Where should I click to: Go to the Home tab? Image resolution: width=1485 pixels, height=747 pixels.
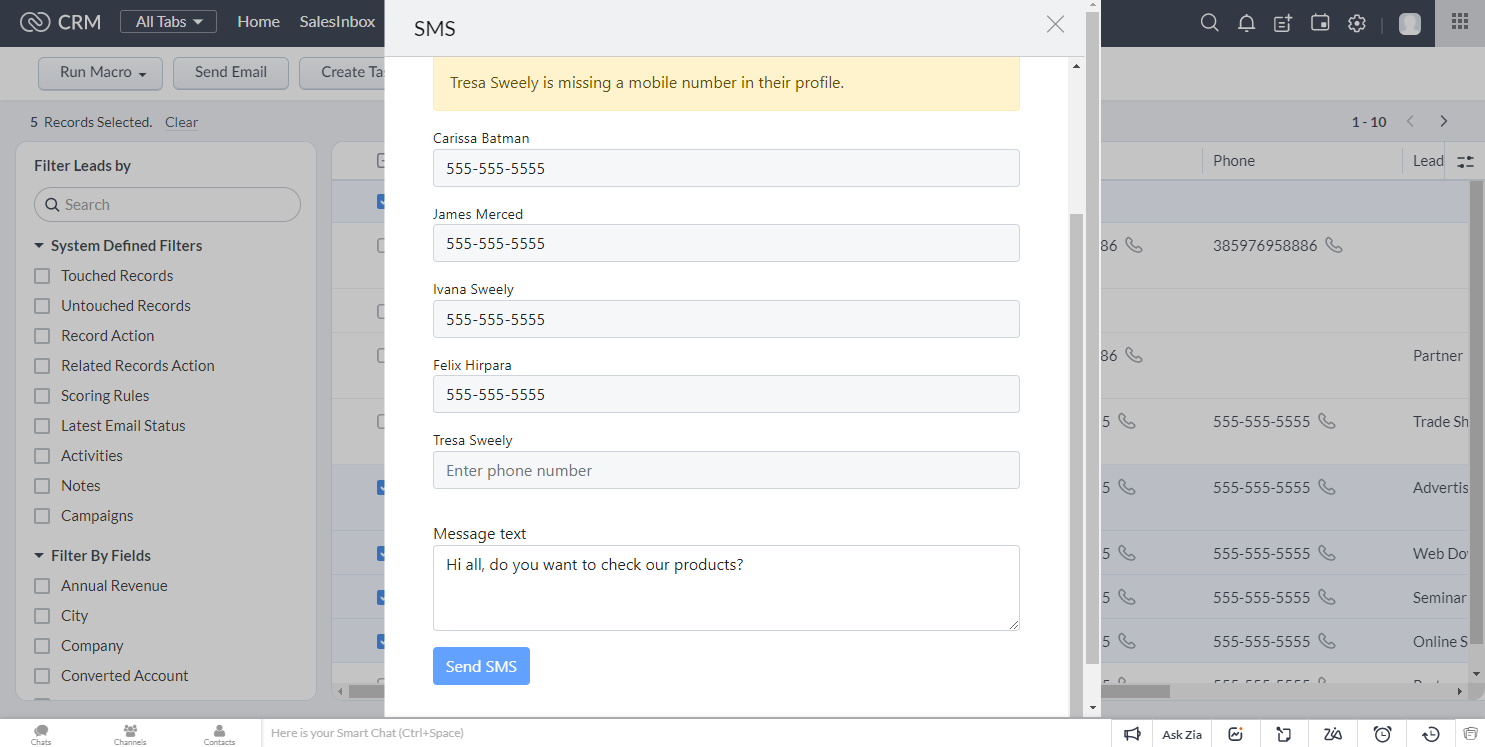point(258,22)
